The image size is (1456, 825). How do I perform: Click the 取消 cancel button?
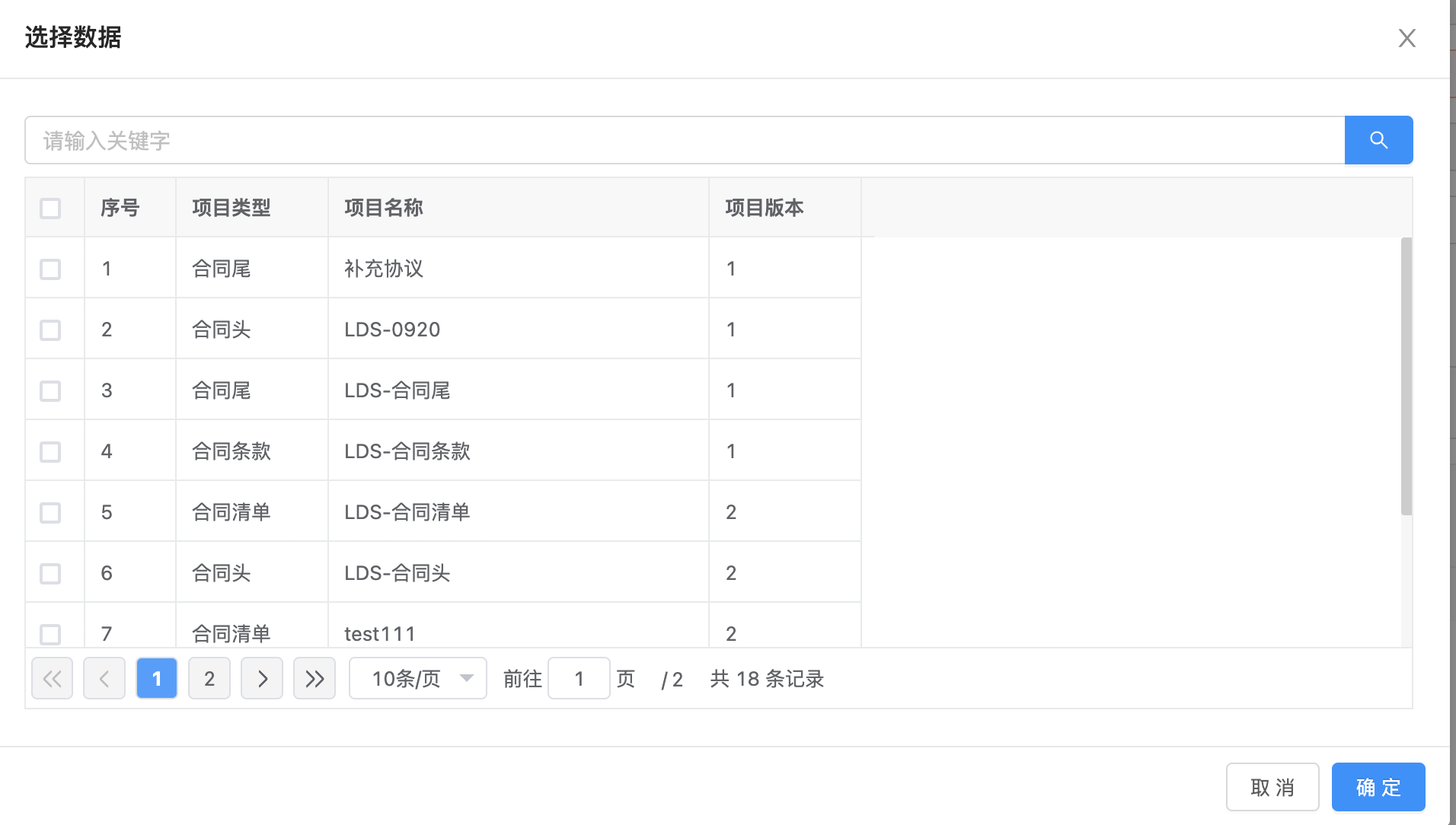pos(1272,787)
